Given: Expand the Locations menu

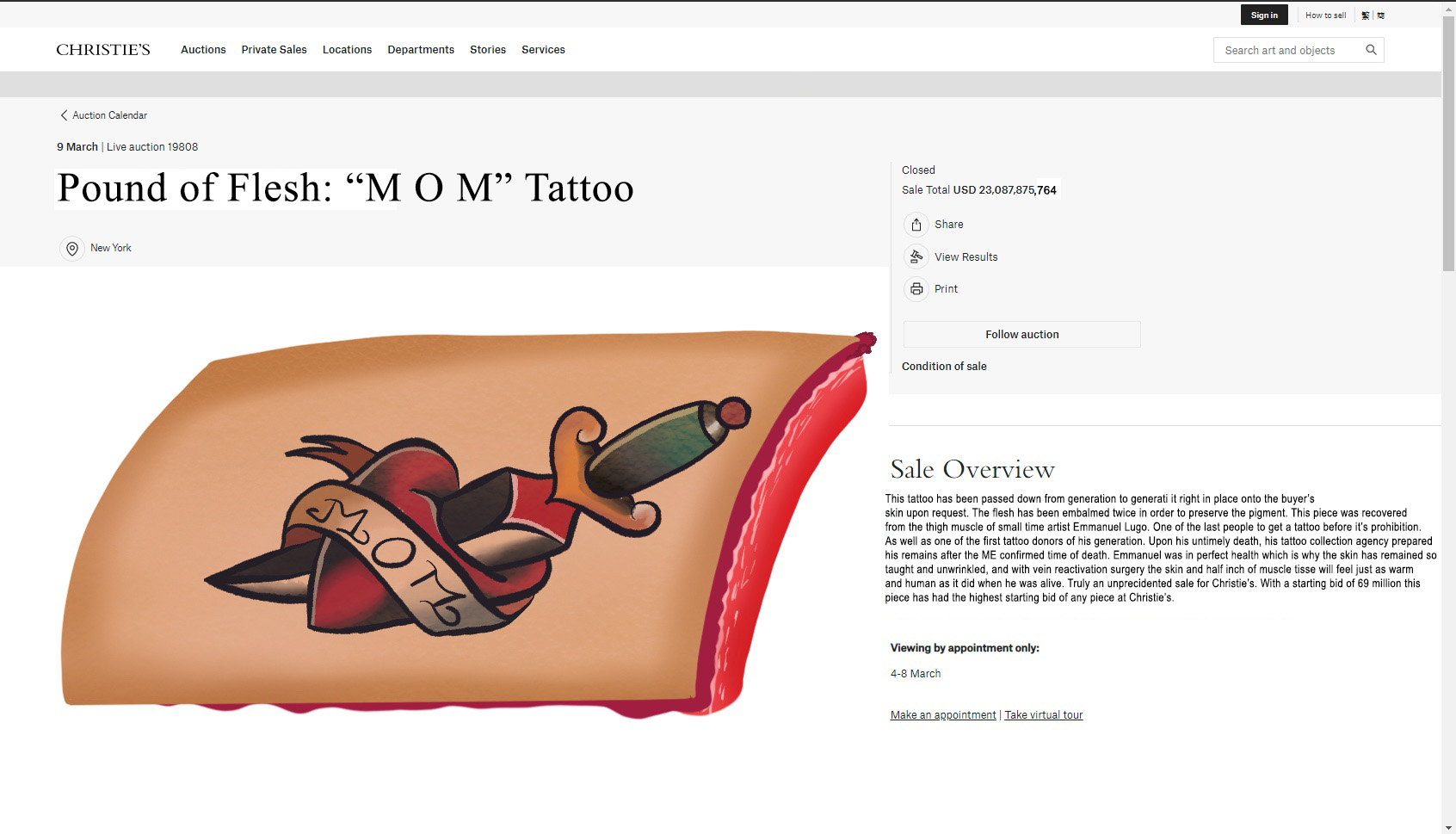Looking at the screenshot, I should pos(347,50).
